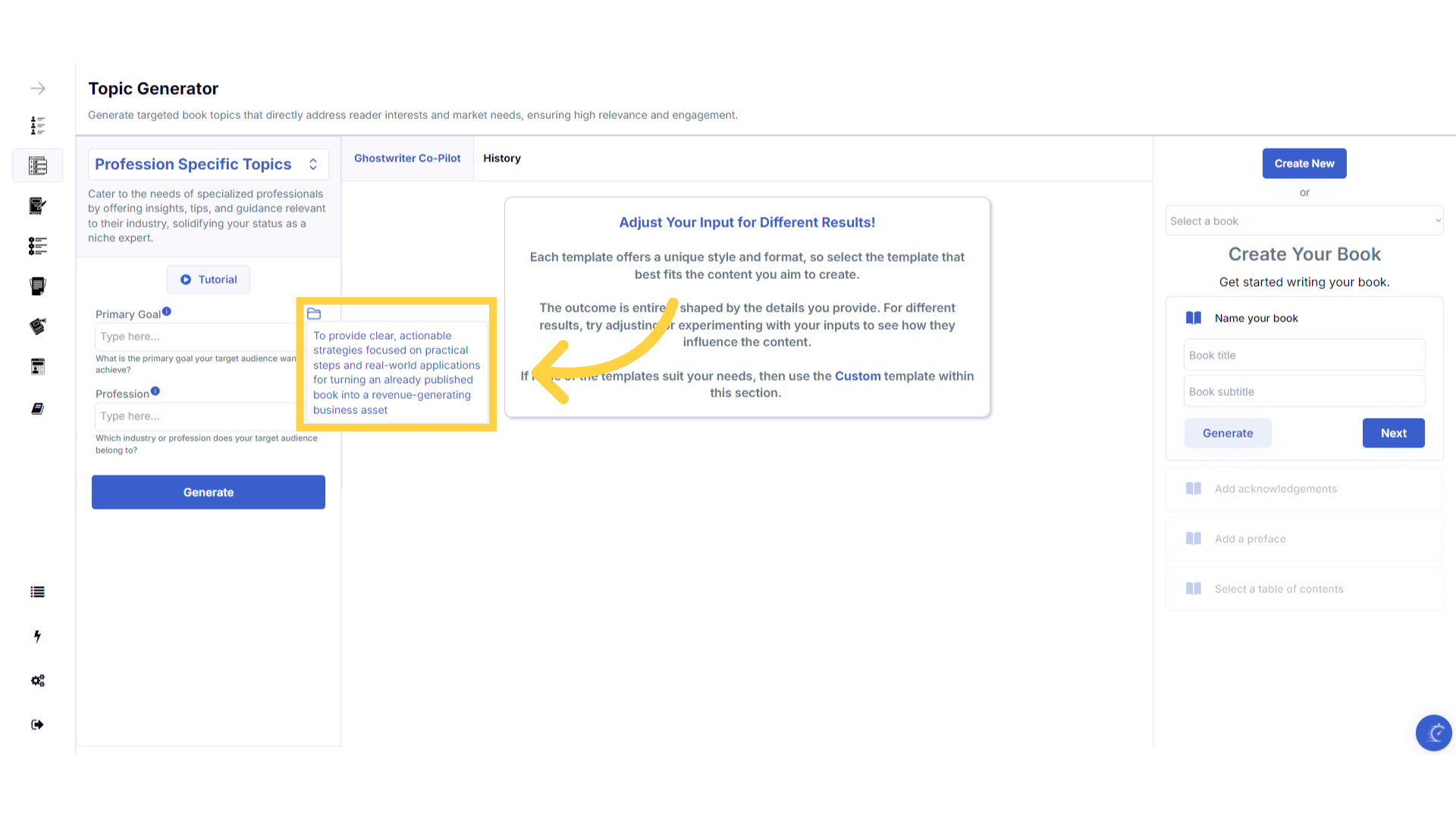Open the support chat bubble icon

1433,733
